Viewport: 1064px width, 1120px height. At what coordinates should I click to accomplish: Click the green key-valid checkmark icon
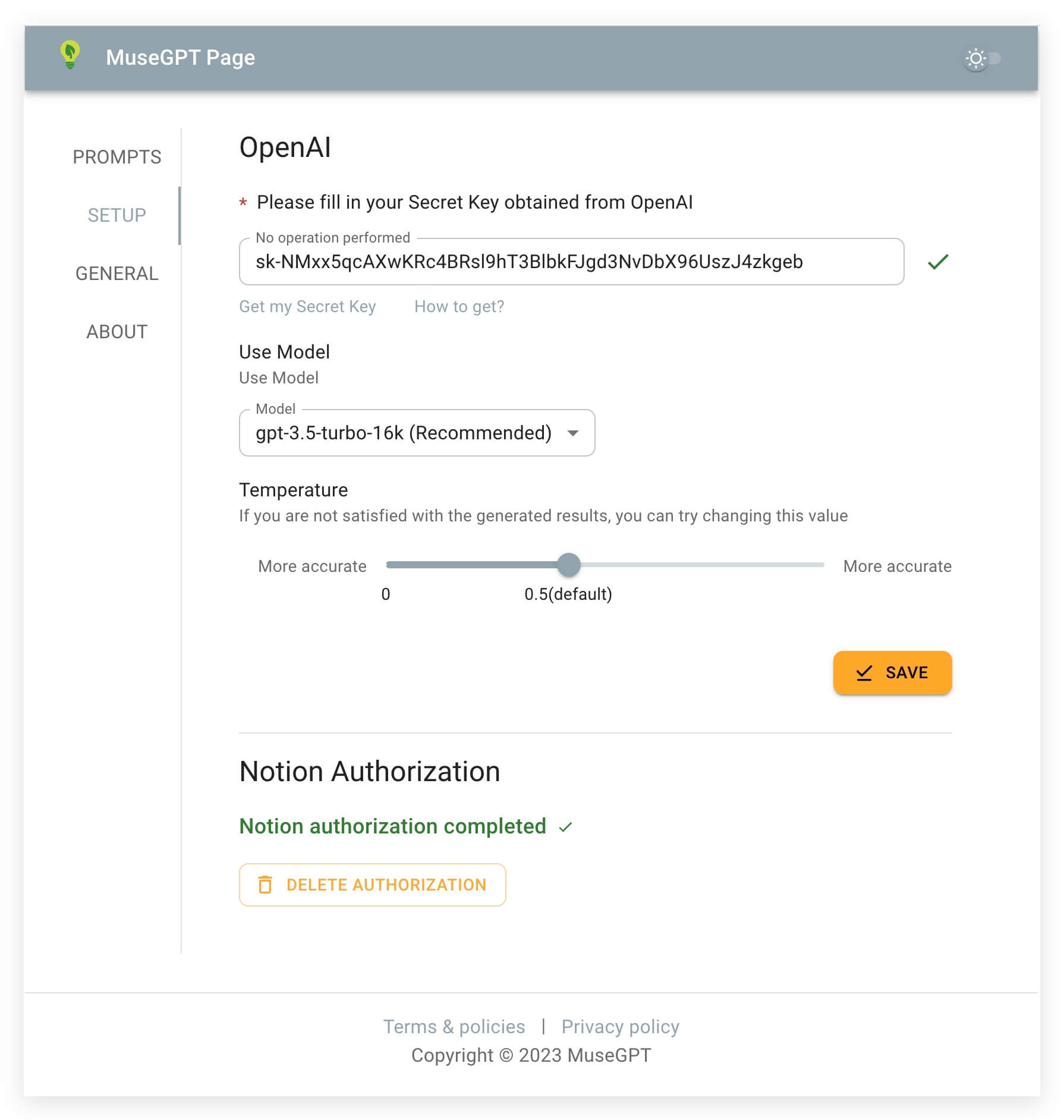click(x=938, y=262)
